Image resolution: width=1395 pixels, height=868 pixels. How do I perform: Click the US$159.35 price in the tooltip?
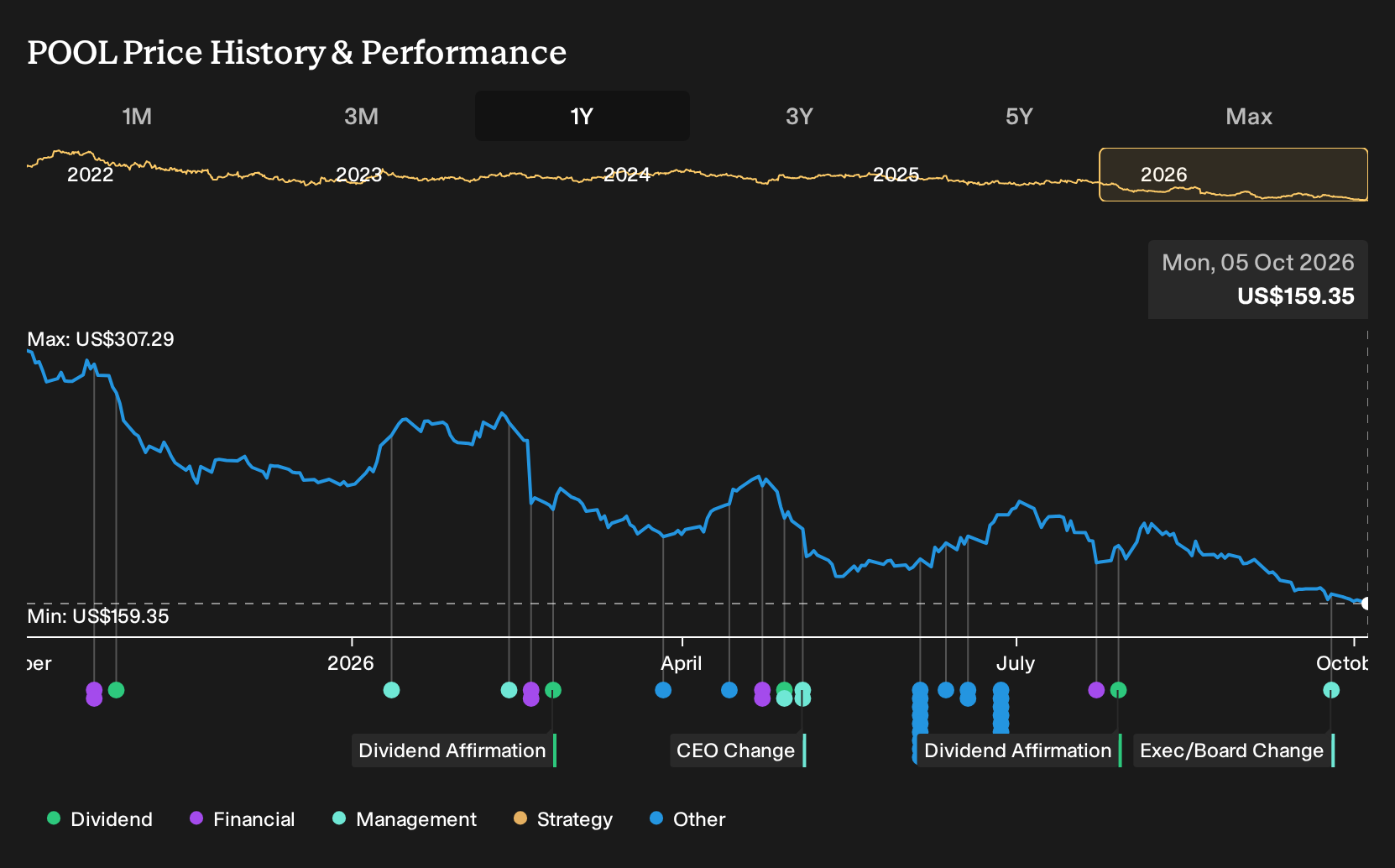1296,296
